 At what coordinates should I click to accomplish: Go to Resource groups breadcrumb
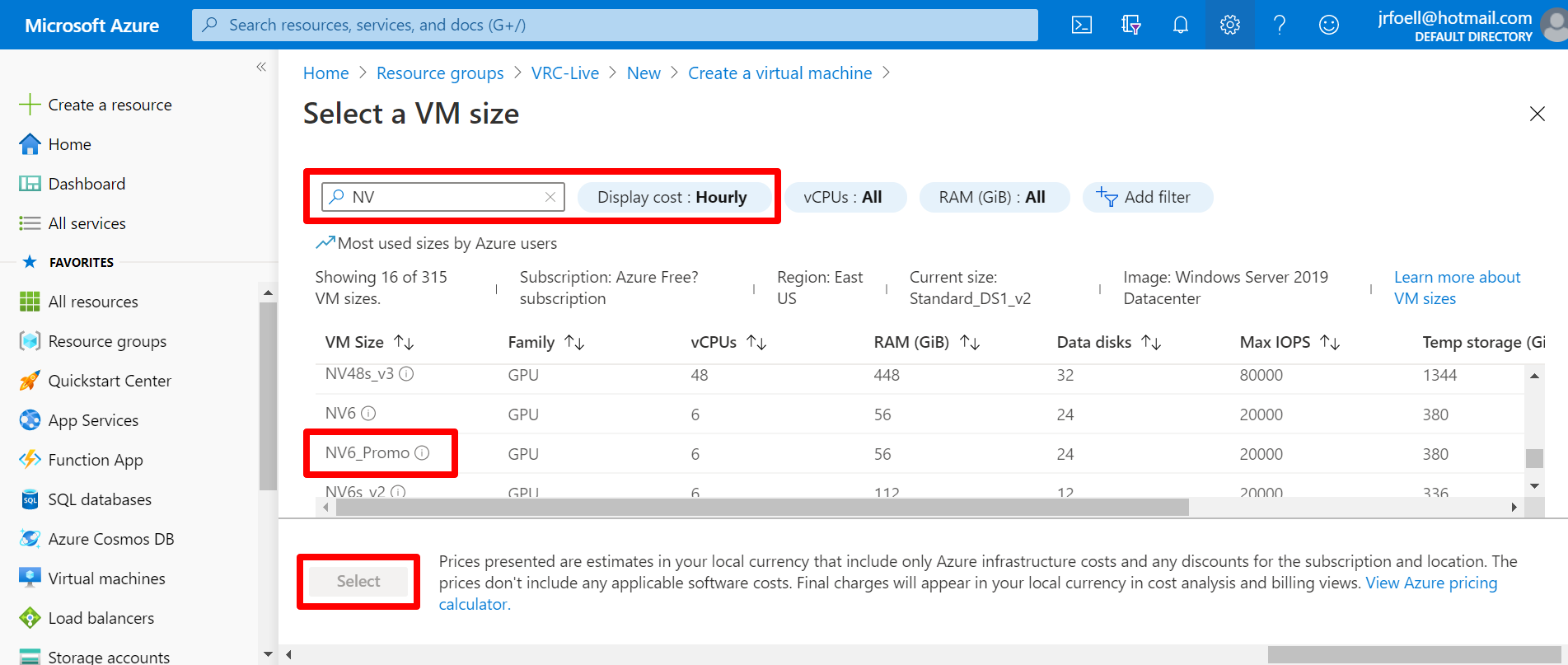(x=440, y=73)
